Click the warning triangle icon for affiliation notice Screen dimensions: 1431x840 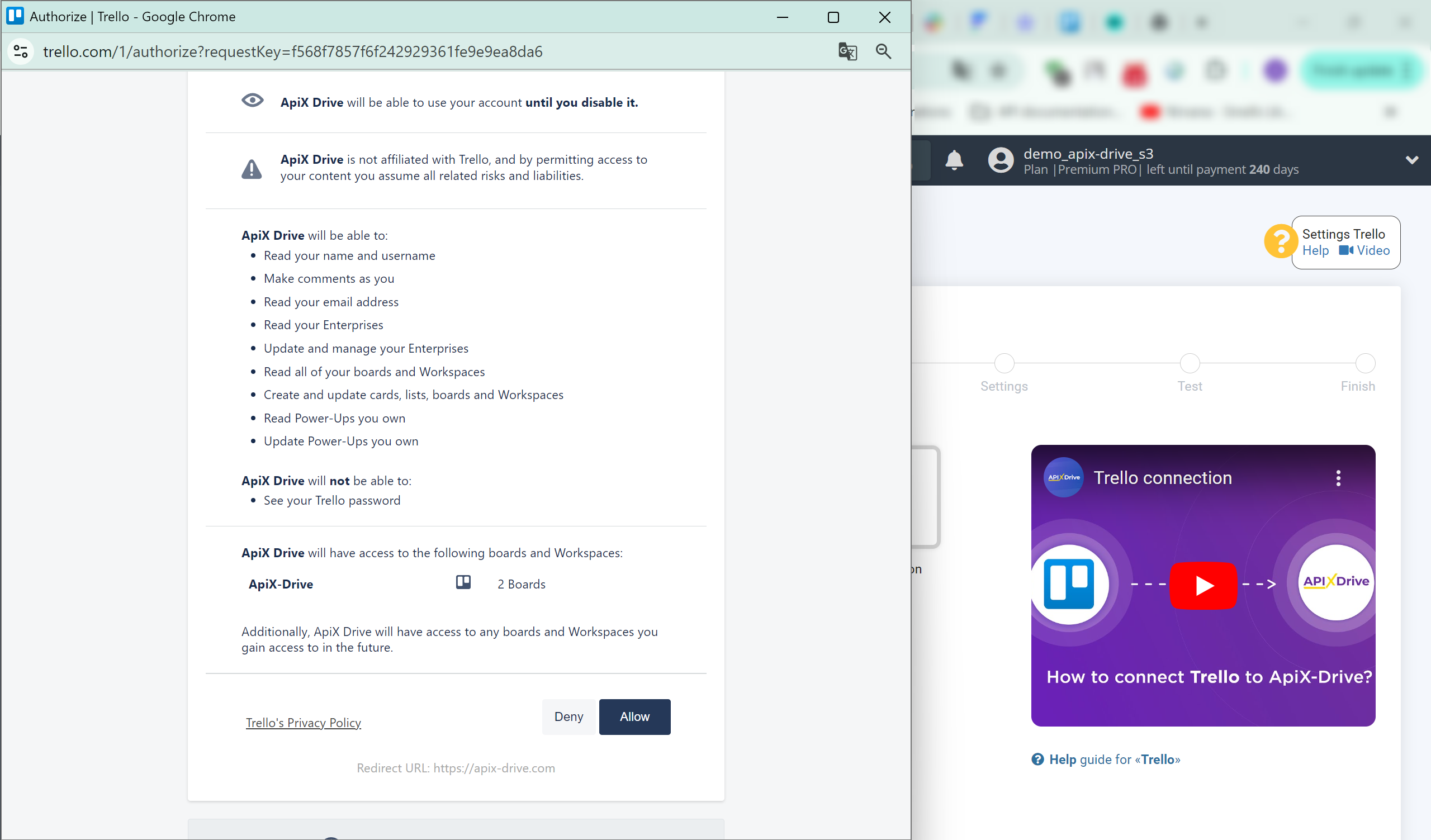click(251, 167)
